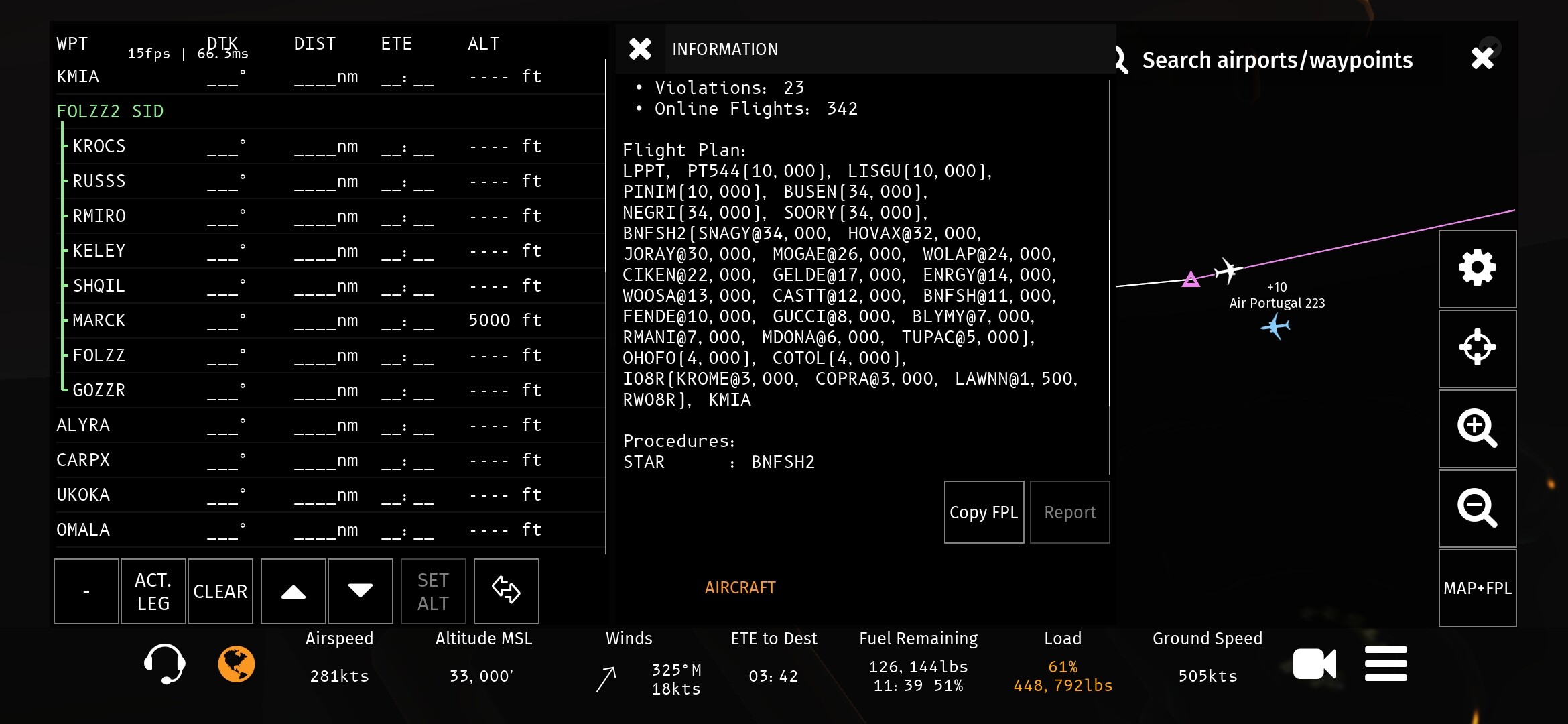Toggle the MAP+FPL view mode
The image size is (1568, 724).
(1477, 588)
